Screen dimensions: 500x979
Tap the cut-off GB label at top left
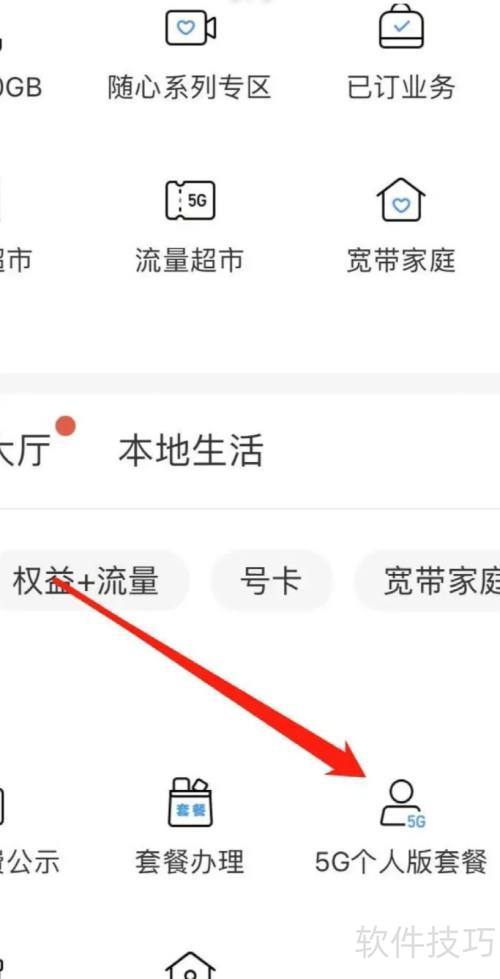click(x=21, y=87)
